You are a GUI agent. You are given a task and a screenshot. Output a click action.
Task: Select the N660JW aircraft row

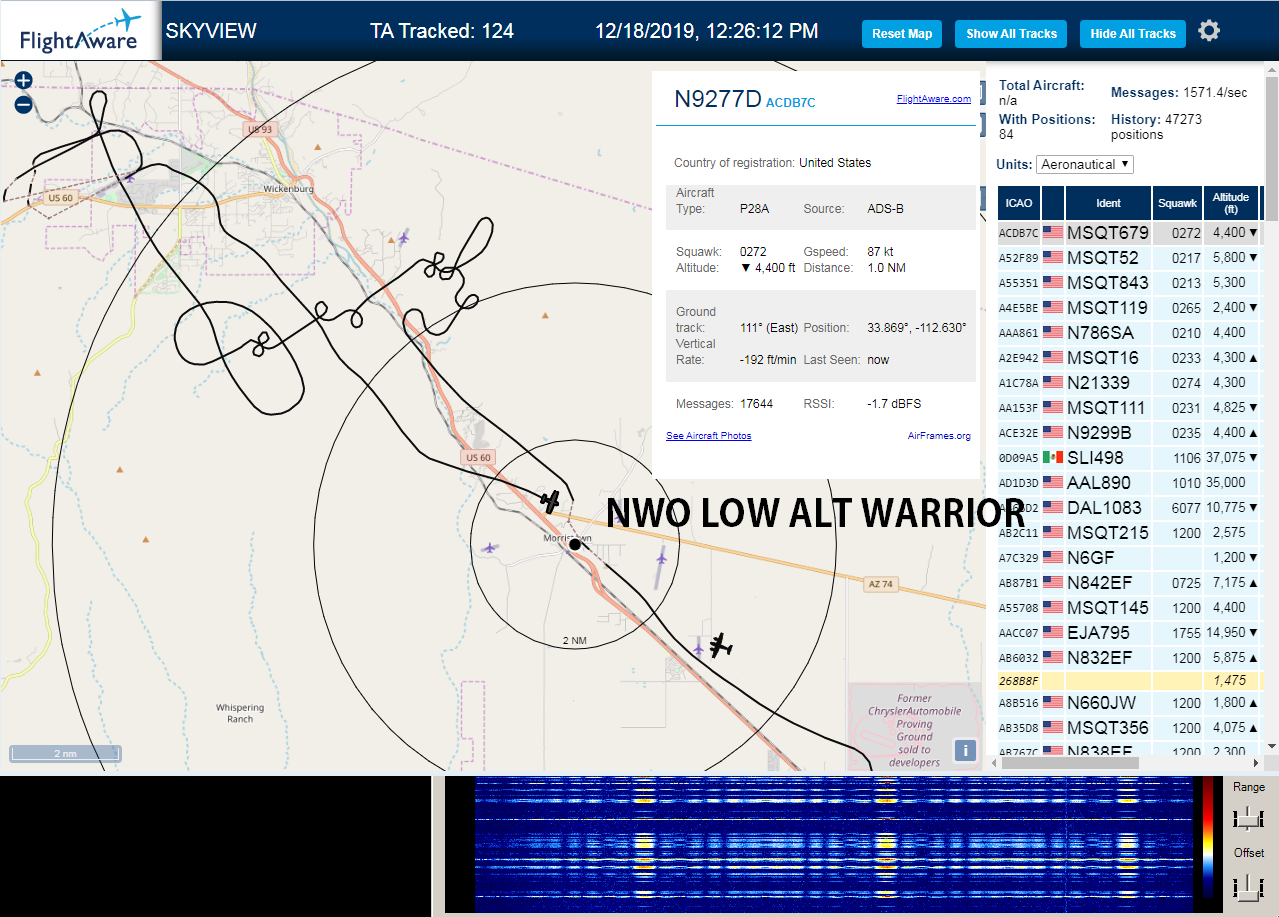pos(1129,702)
